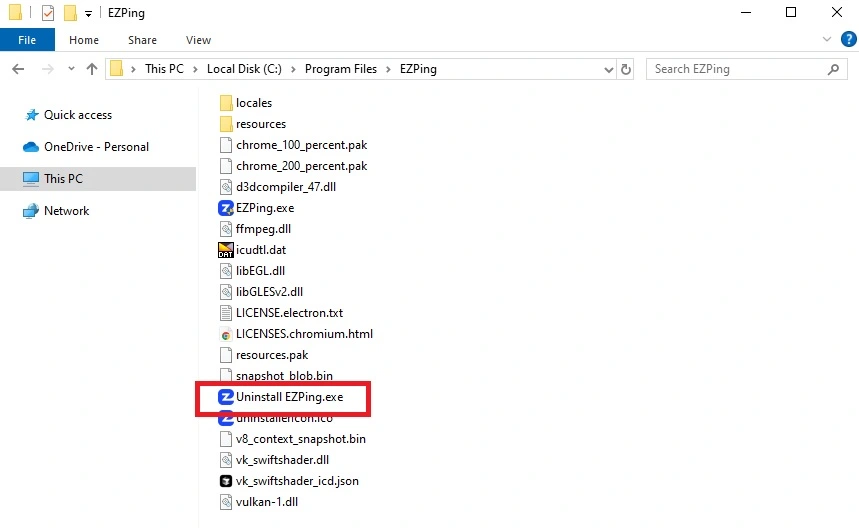Click the icudtl.dat file icon
859x528 pixels.
(x=226, y=250)
